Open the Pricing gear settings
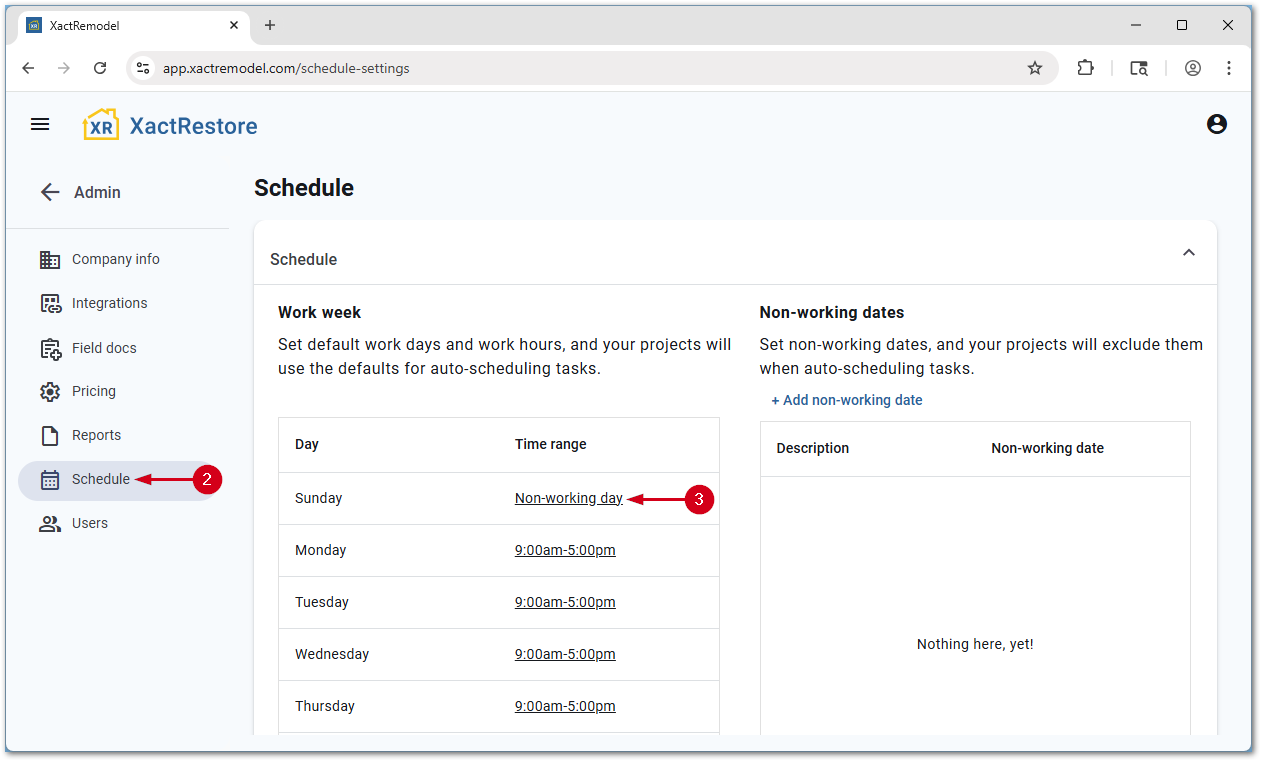 click(x=93, y=391)
